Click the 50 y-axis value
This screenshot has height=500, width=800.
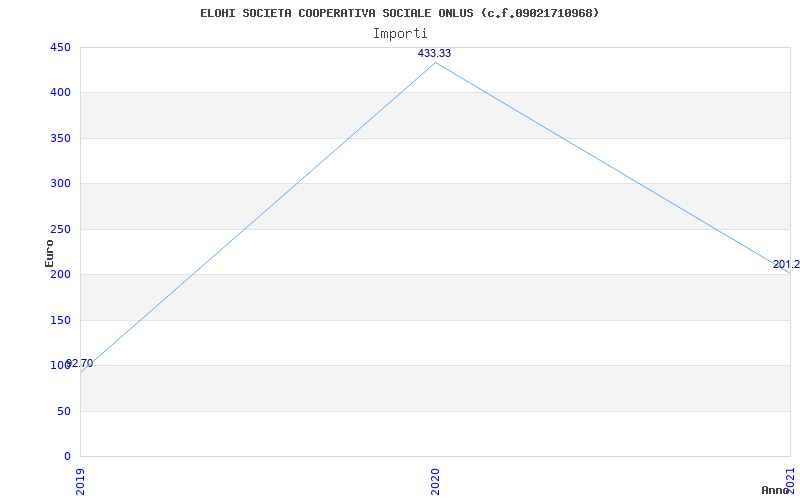(x=63, y=411)
